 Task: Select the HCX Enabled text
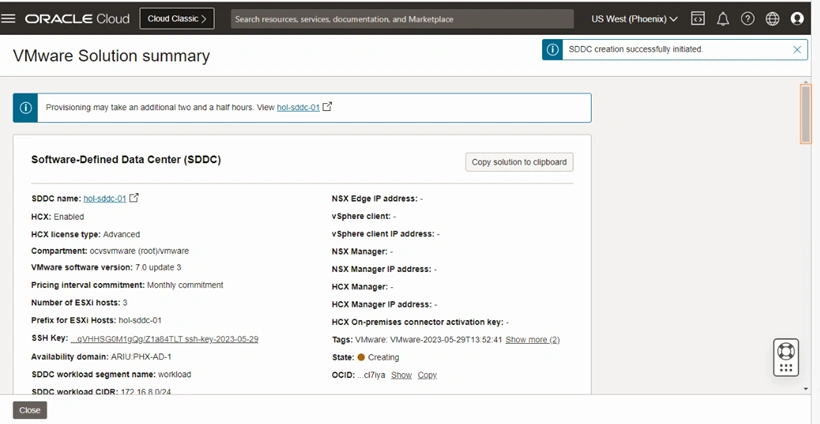(69, 216)
